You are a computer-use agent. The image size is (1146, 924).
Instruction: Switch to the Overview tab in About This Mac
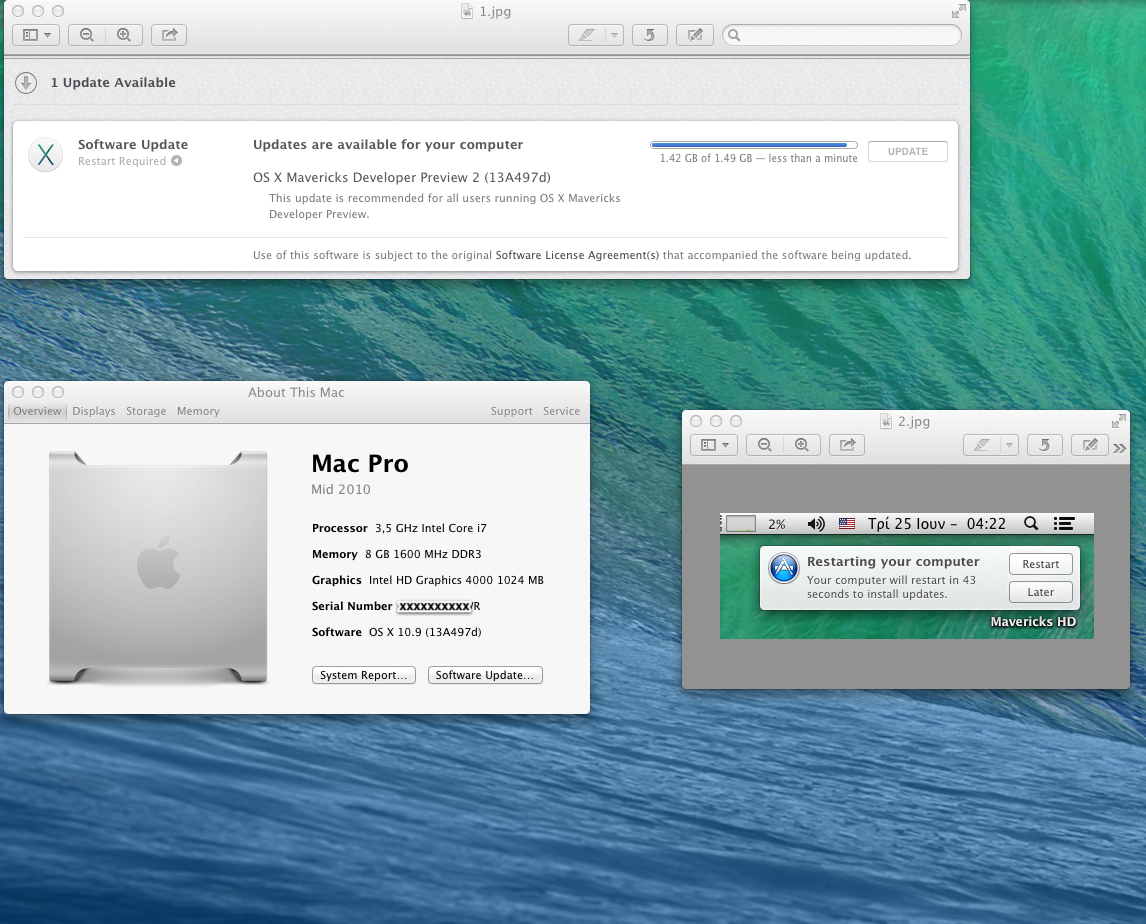(37, 411)
